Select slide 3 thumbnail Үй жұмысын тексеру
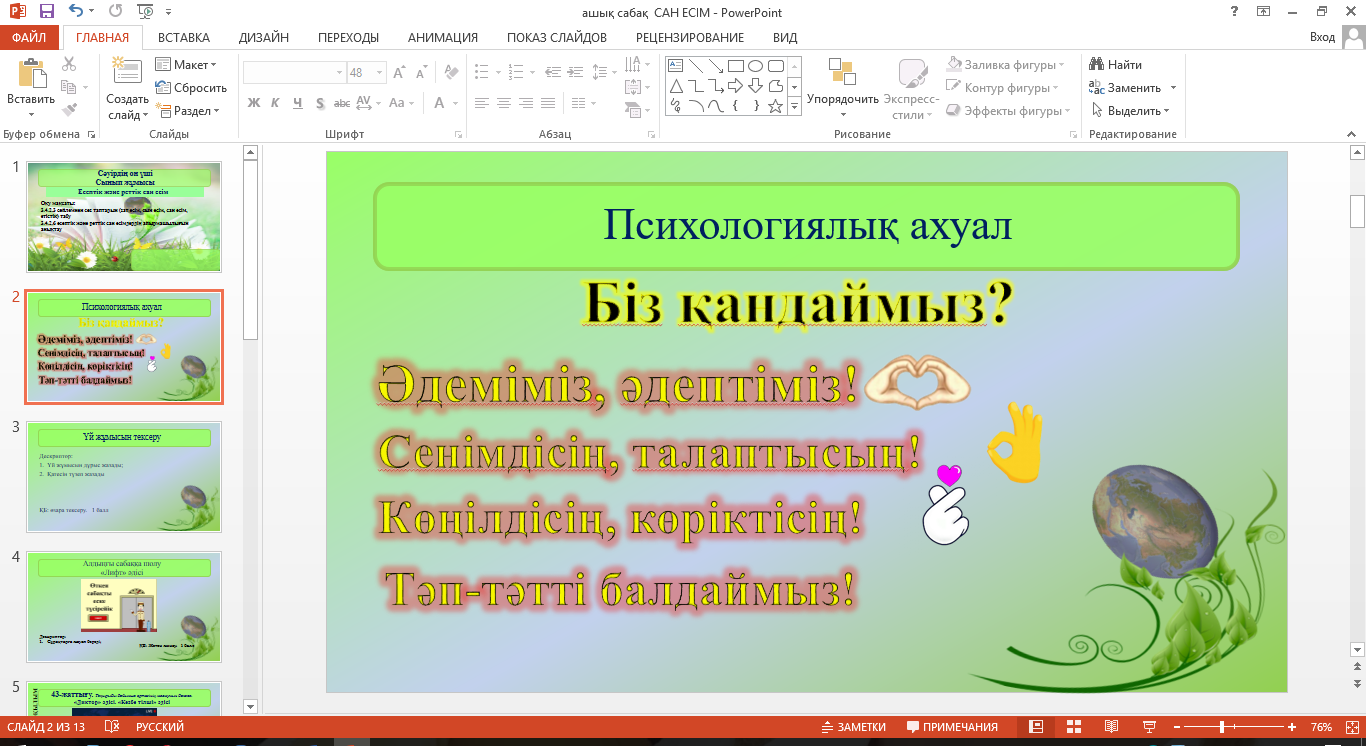1366x746 pixels. [x=124, y=476]
